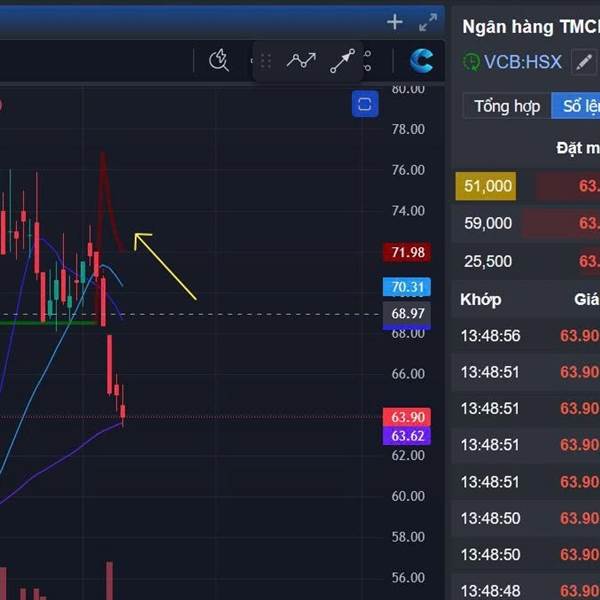Click the 60.00 price axis label
This screenshot has width=600, height=600.
pyautogui.click(x=408, y=496)
